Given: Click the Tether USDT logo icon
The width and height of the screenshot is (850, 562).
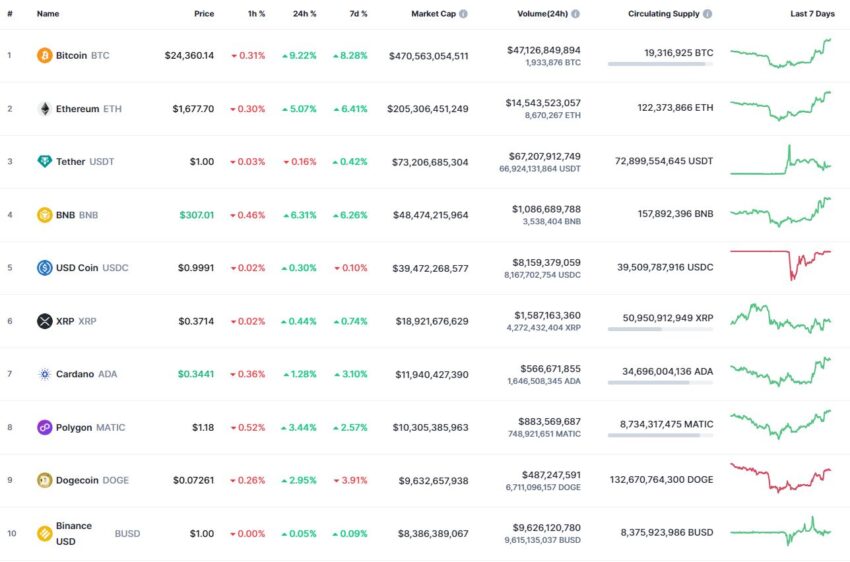Looking at the screenshot, I should coord(44,162).
